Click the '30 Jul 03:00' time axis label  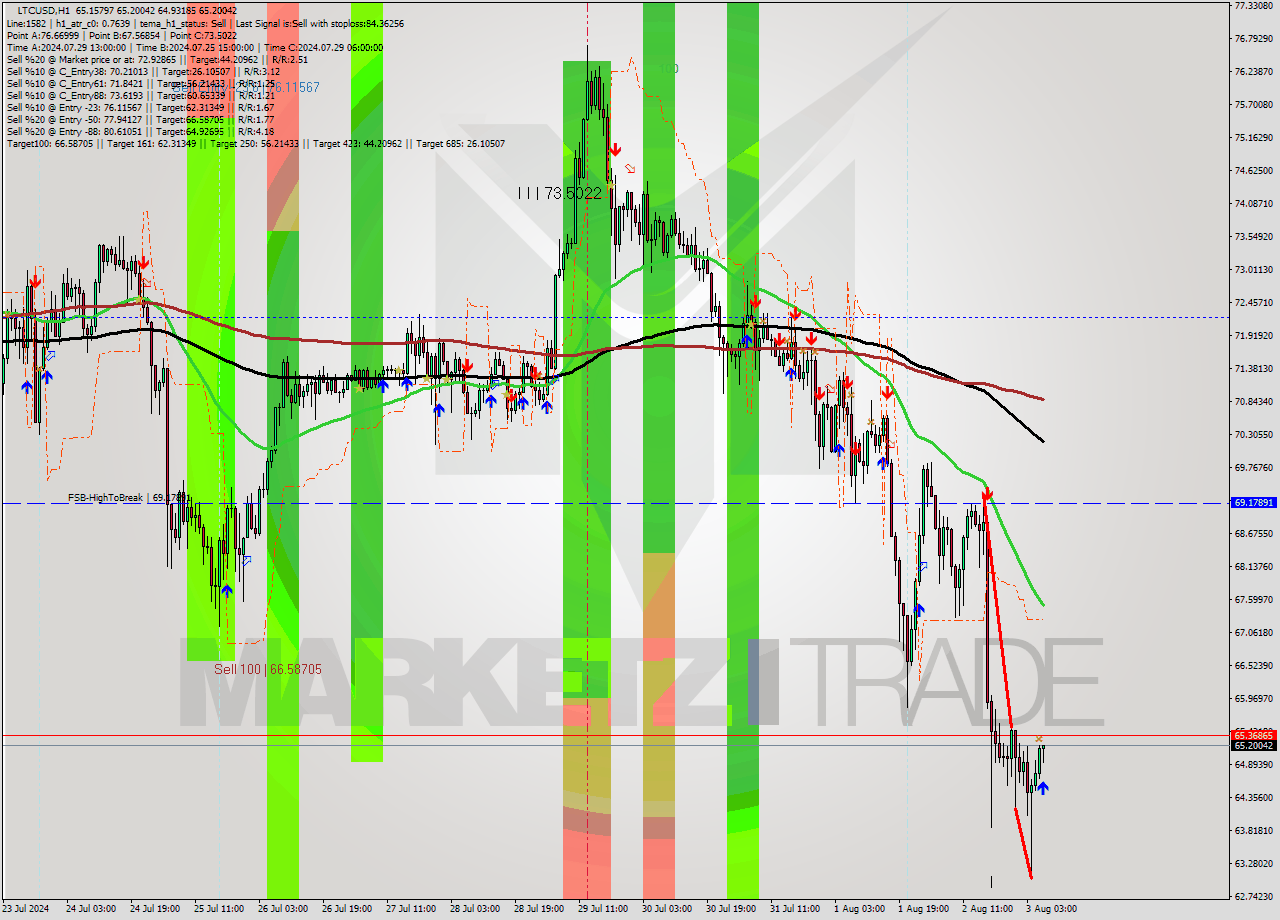pyautogui.click(x=666, y=909)
